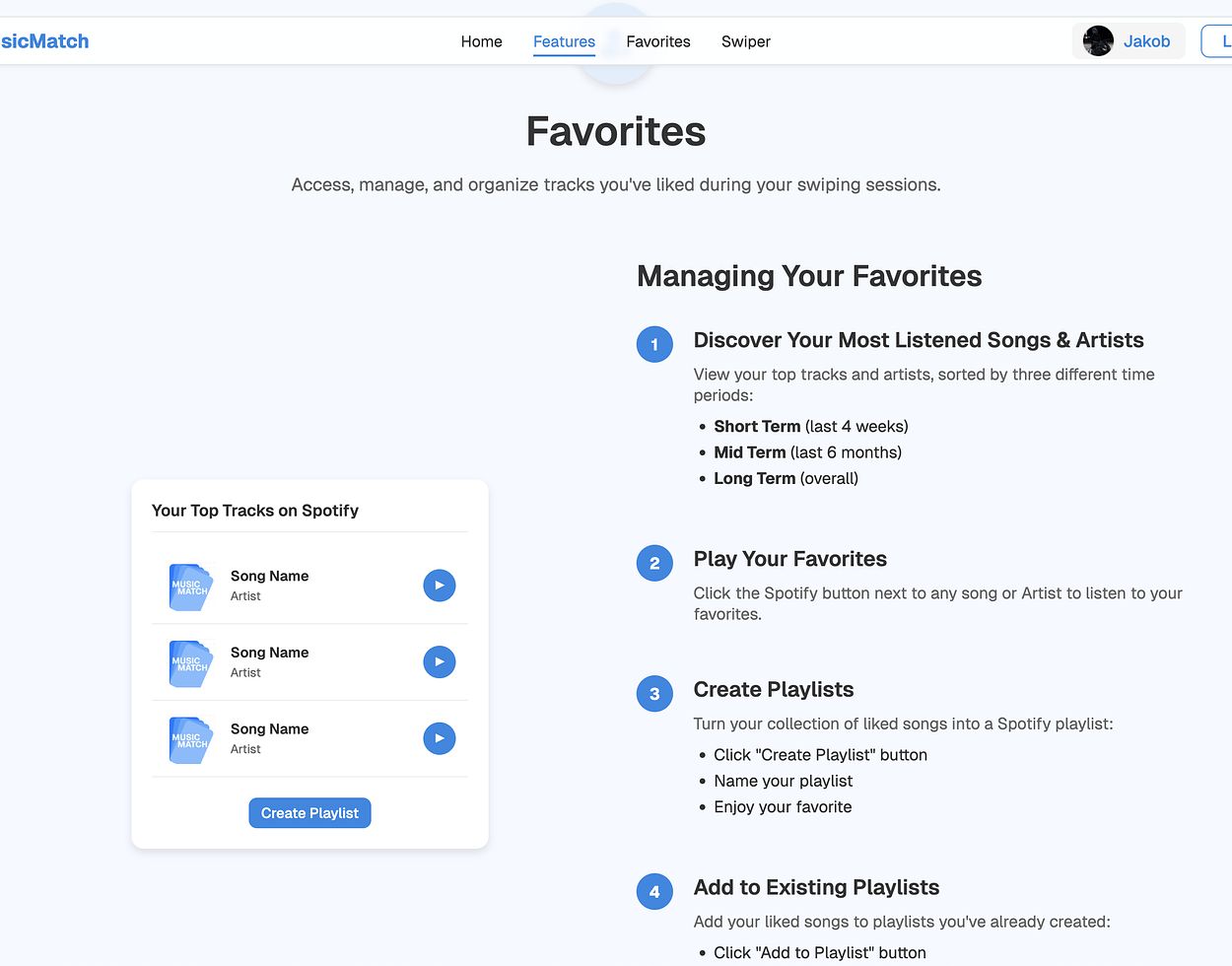Screen dimensions: 1232x966
Task: Open the Home page from navigation
Action: click(x=481, y=41)
